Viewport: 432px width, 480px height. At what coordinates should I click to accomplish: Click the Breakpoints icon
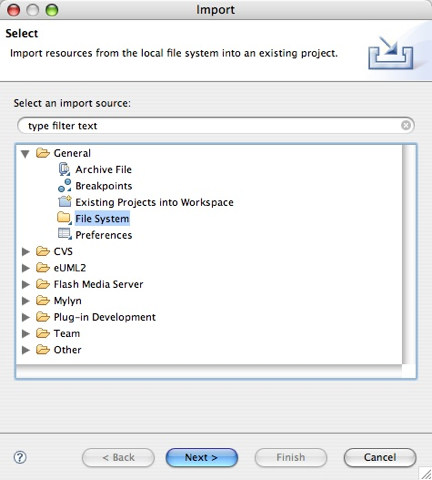click(64, 186)
